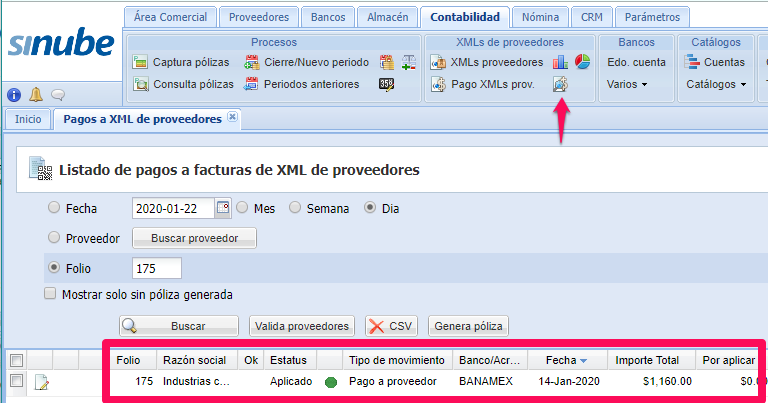This screenshot has height=403, width=768.
Task: Select the Semana radio option
Action: point(294,208)
